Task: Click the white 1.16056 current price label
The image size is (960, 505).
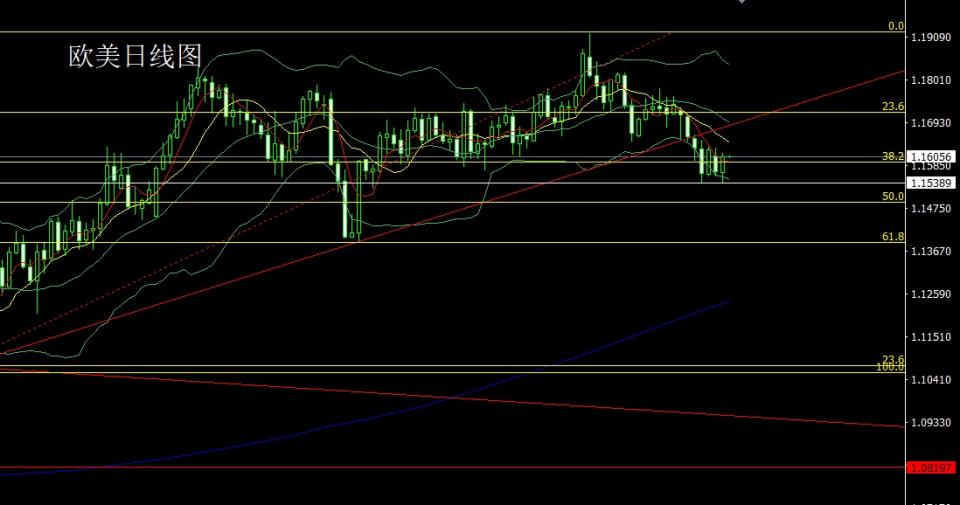Action: [x=930, y=157]
